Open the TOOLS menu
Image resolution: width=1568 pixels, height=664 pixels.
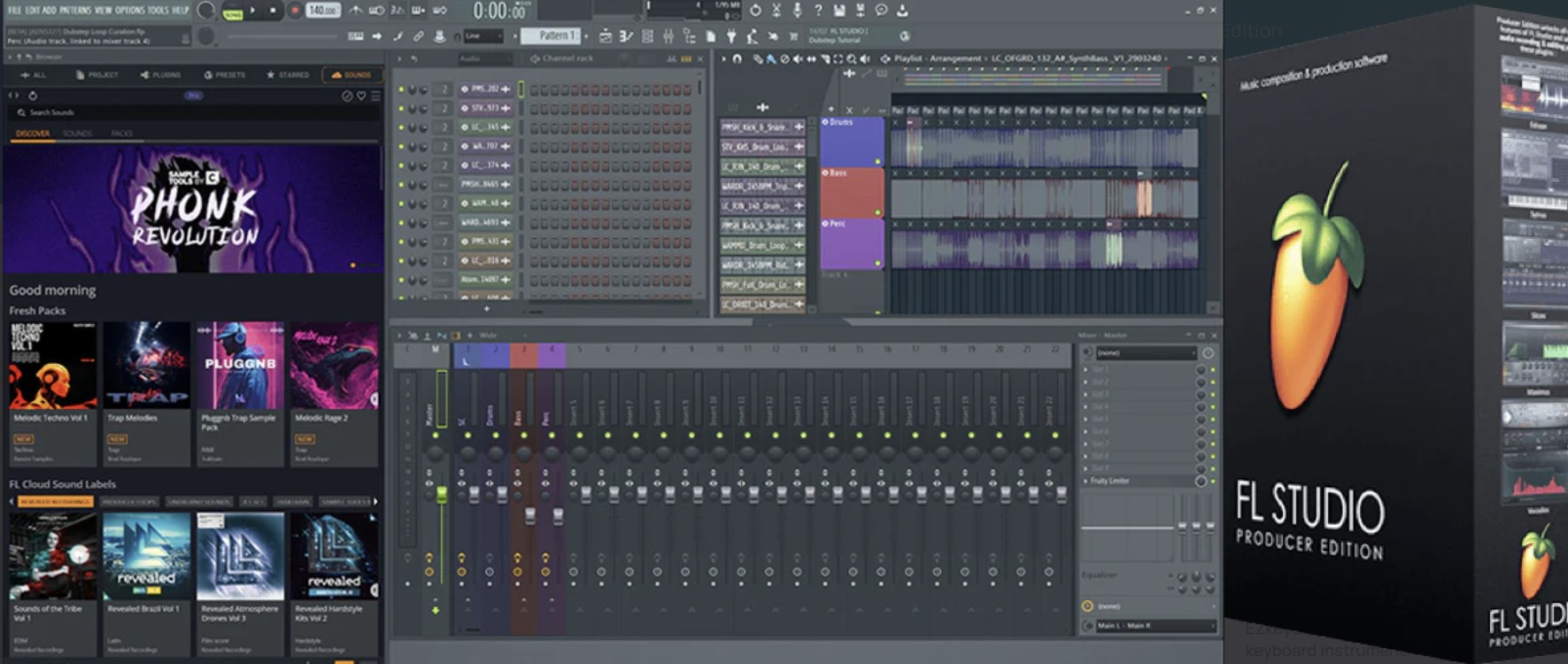158,10
